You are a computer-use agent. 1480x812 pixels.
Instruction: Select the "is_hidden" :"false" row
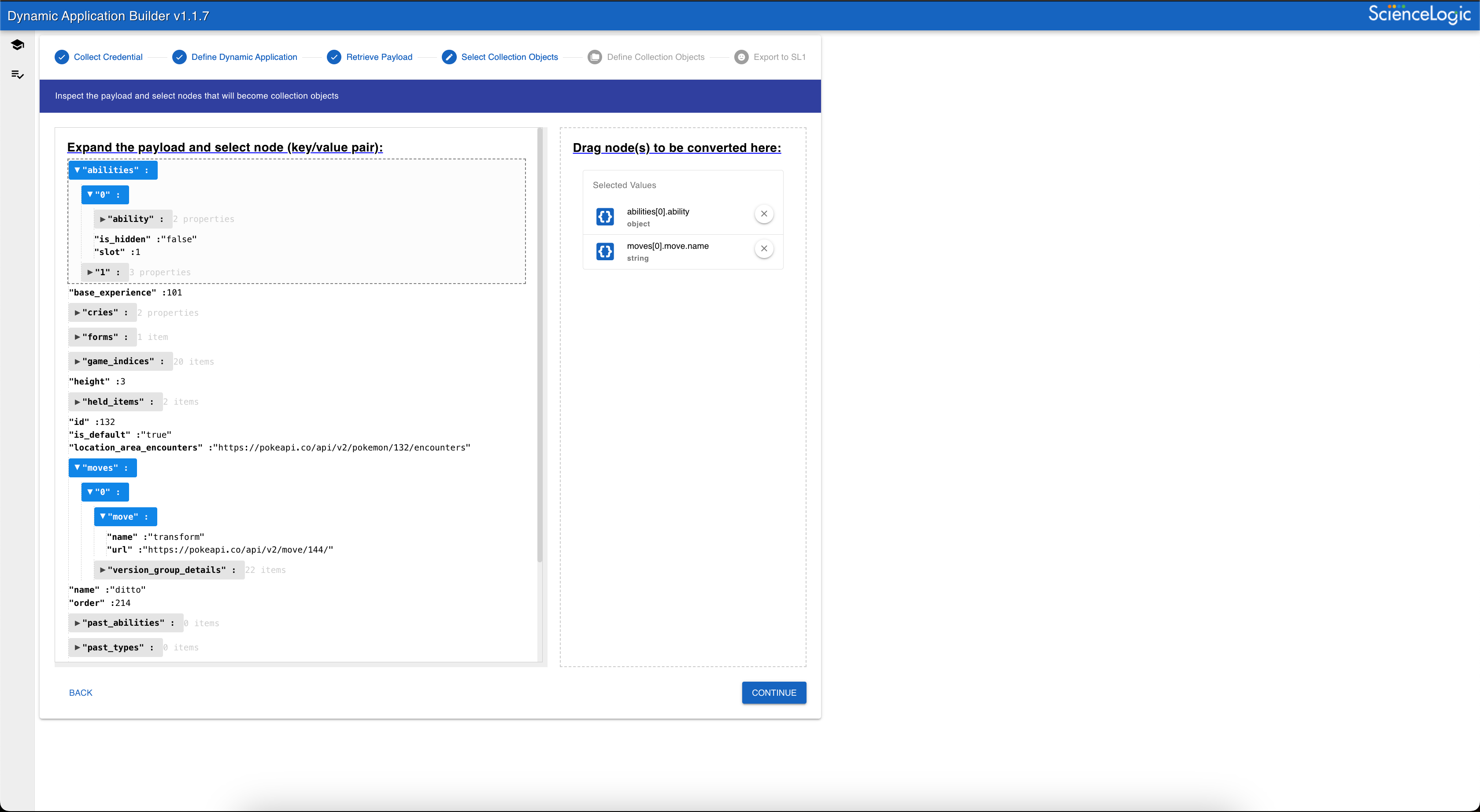(145, 239)
